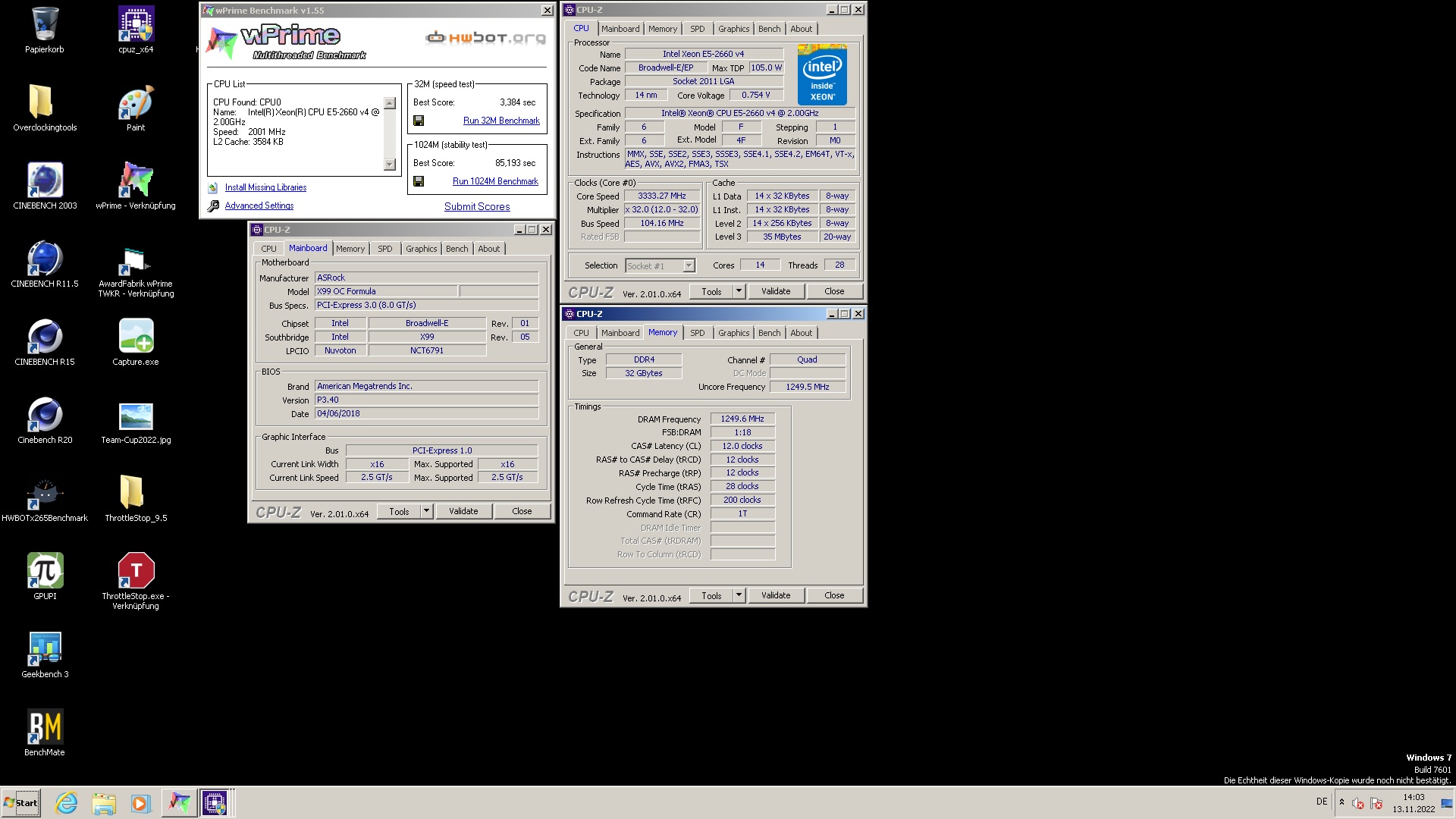Launch CINEBENCH R15 shortcut
This screenshot has width=1456, height=819.
pos(45,343)
